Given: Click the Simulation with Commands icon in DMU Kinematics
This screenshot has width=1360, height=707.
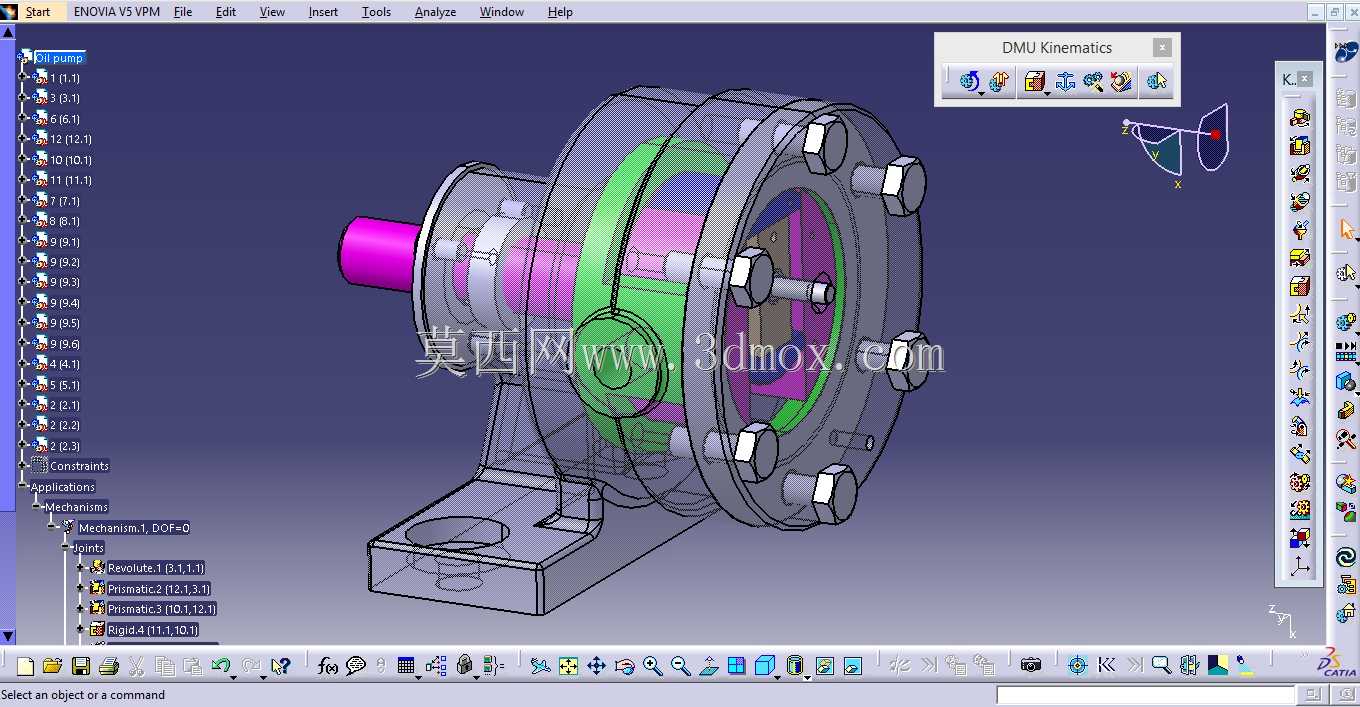Looking at the screenshot, I should (968, 82).
